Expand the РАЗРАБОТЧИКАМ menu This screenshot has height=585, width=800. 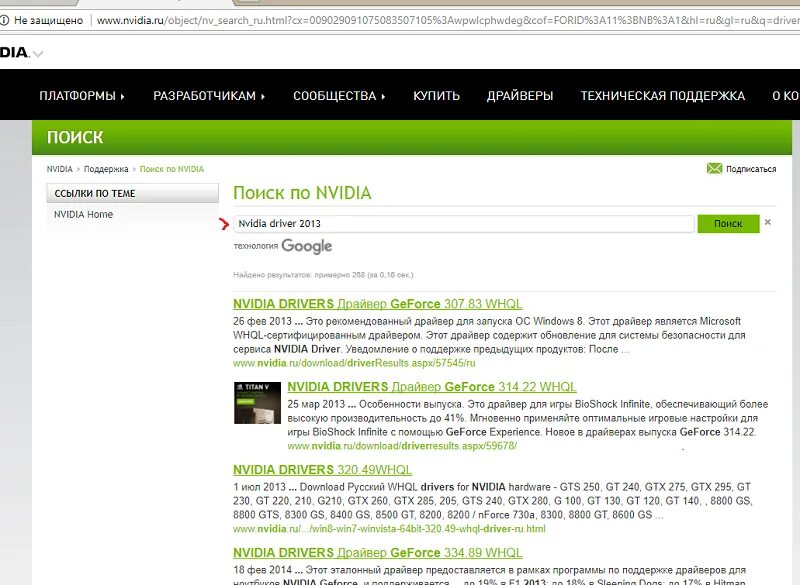point(209,95)
